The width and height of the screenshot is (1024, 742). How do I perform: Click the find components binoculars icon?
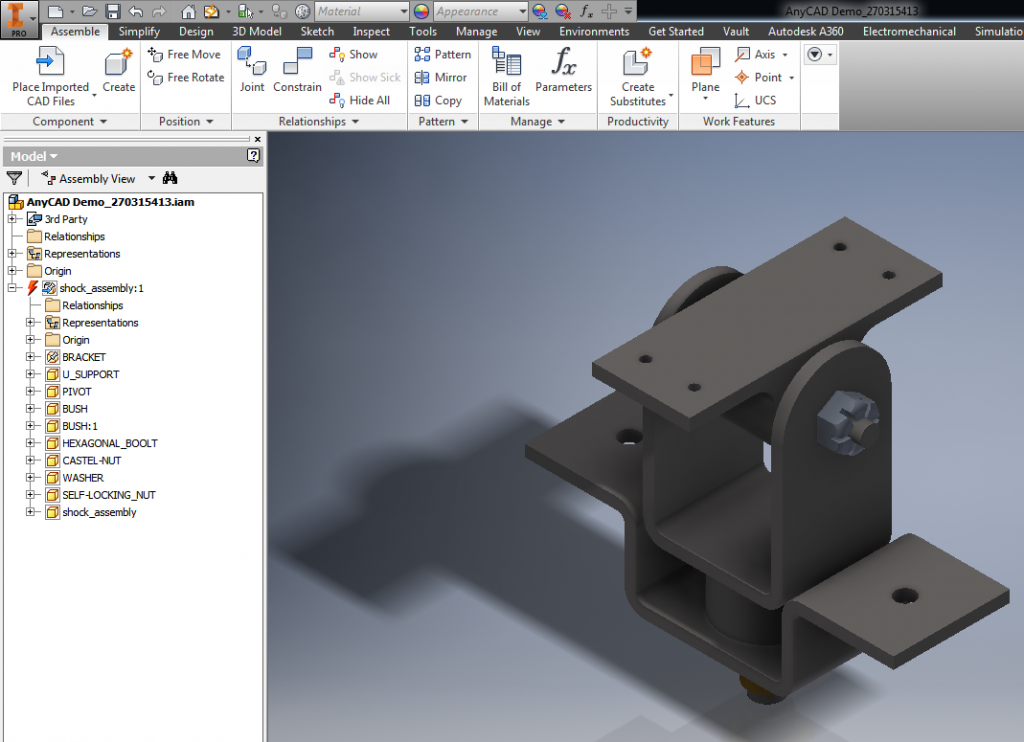click(x=170, y=177)
